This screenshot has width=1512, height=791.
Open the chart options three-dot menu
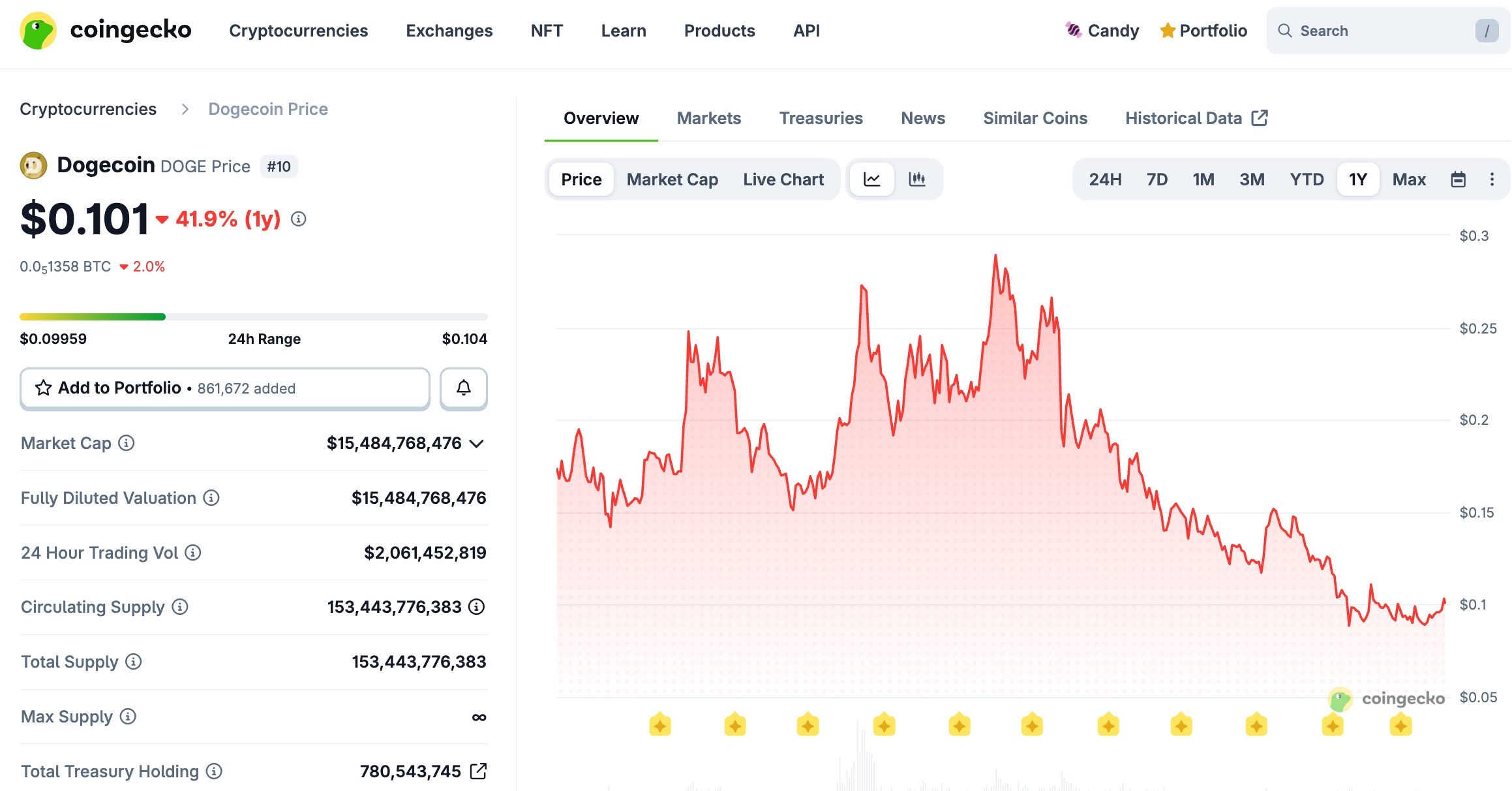coord(1492,179)
